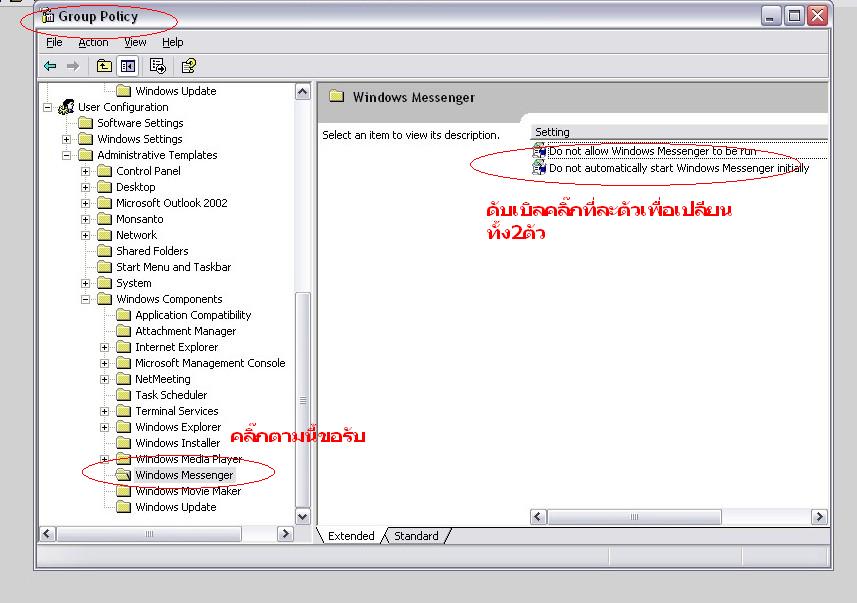Switch to the Extended tab
This screenshot has width=857, height=603.
pos(351,536)
